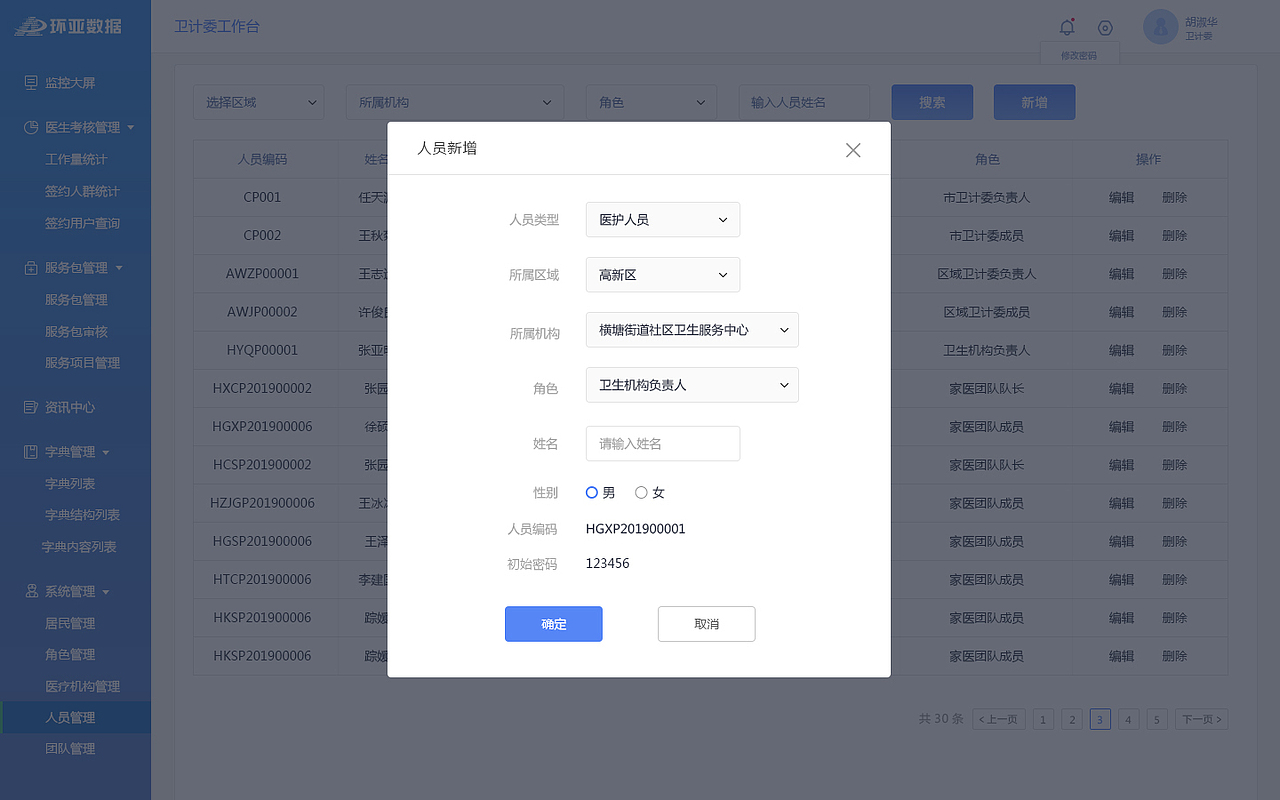Select the 男 gender radio button
Screen dimensions: 1280x800
(591, 492)
